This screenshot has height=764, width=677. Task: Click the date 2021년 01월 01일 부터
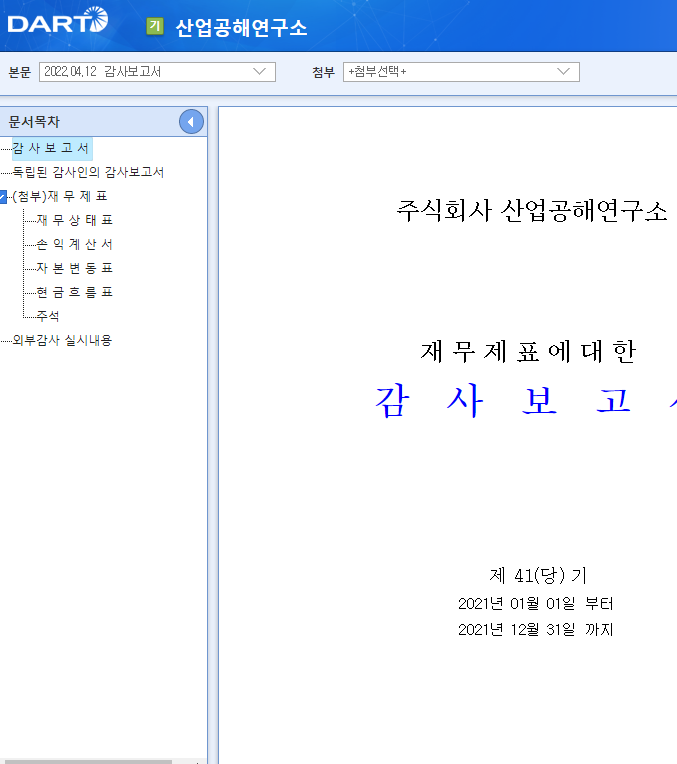[x=536, y=604]
